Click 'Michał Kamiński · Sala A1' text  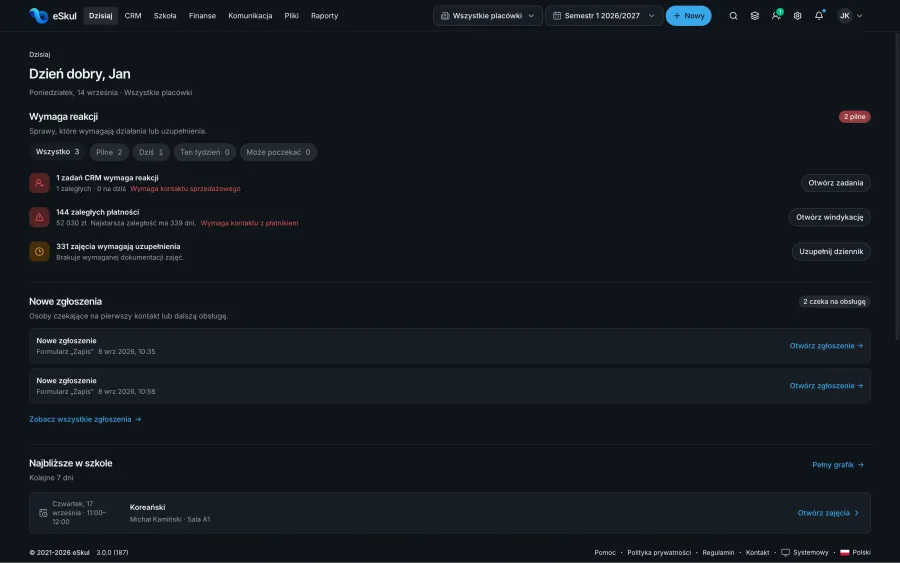pos(170,519)
